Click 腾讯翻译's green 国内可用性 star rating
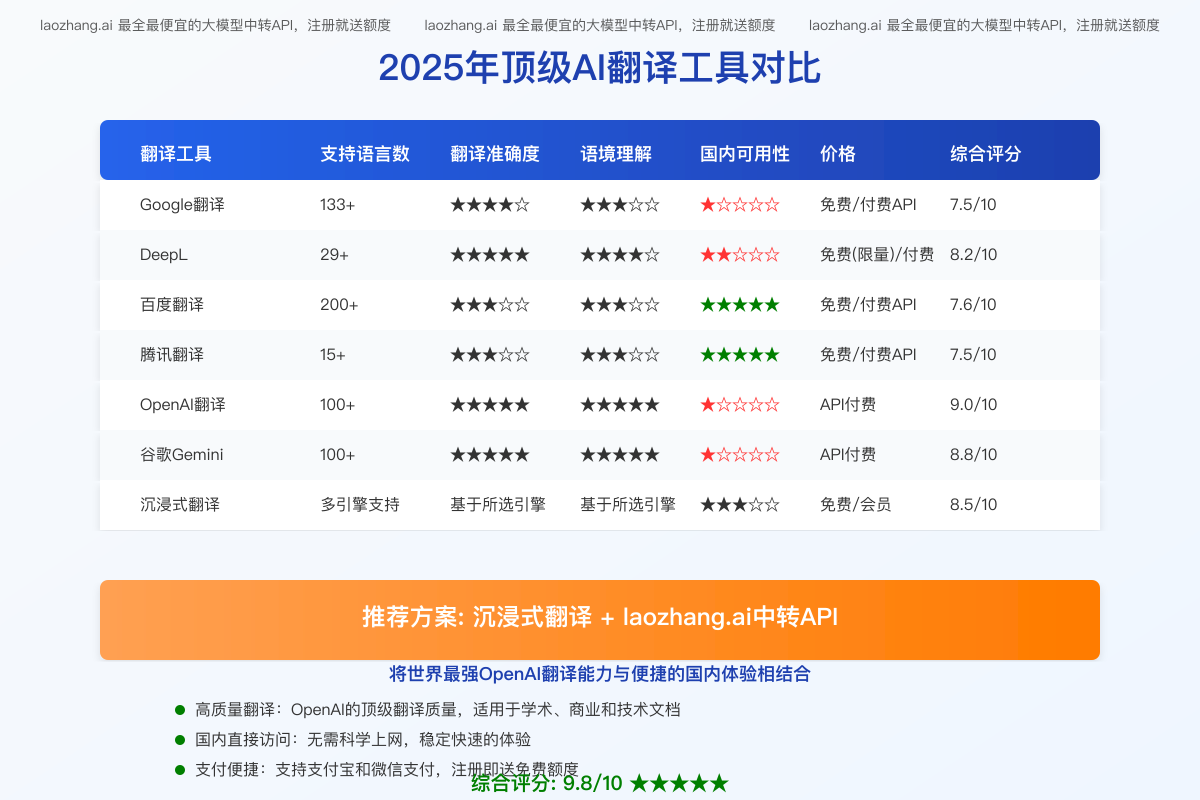 [x=740, y=355]
